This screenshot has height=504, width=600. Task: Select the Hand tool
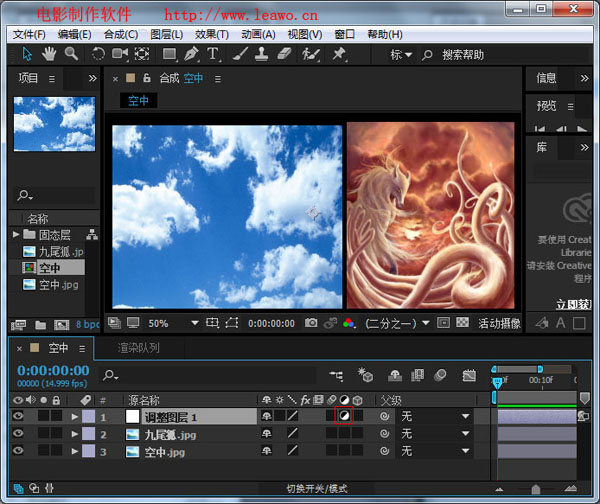pos(49,54)
